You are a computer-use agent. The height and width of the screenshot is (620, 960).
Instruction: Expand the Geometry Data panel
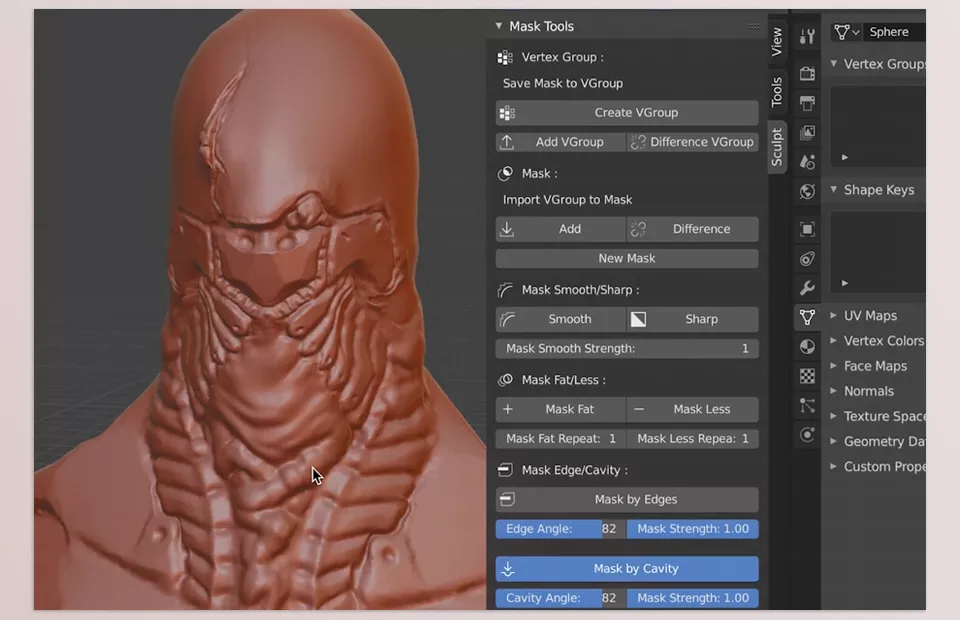point(834,441)
